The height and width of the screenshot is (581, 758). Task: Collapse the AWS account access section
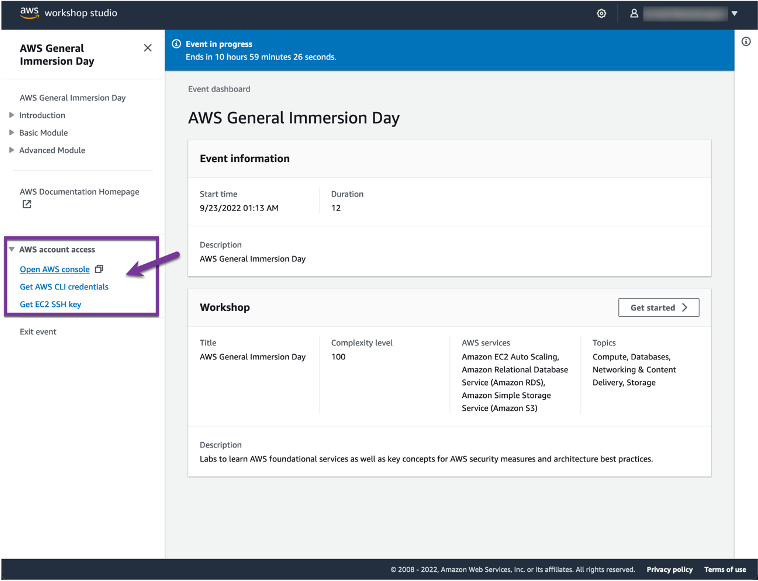(11, 249)
